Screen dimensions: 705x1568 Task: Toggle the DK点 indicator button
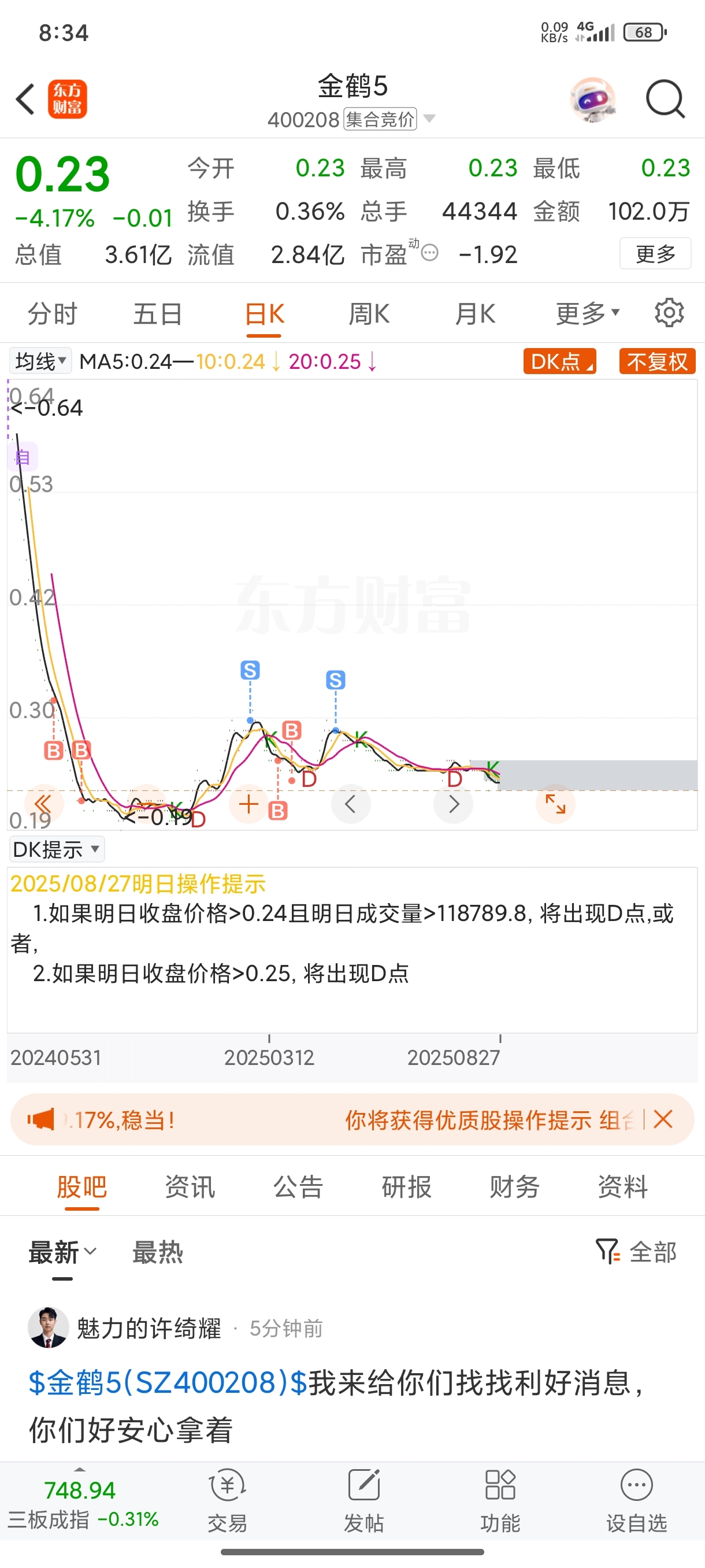click(559, 361)
